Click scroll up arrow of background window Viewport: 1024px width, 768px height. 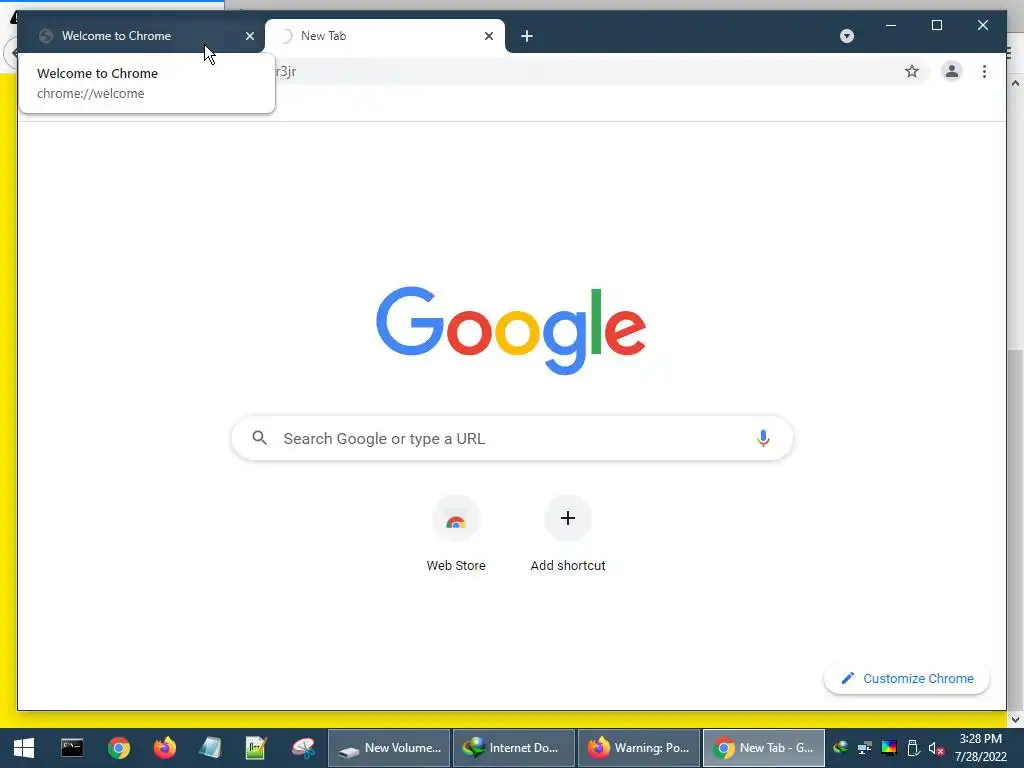[x=1015, y=84]
